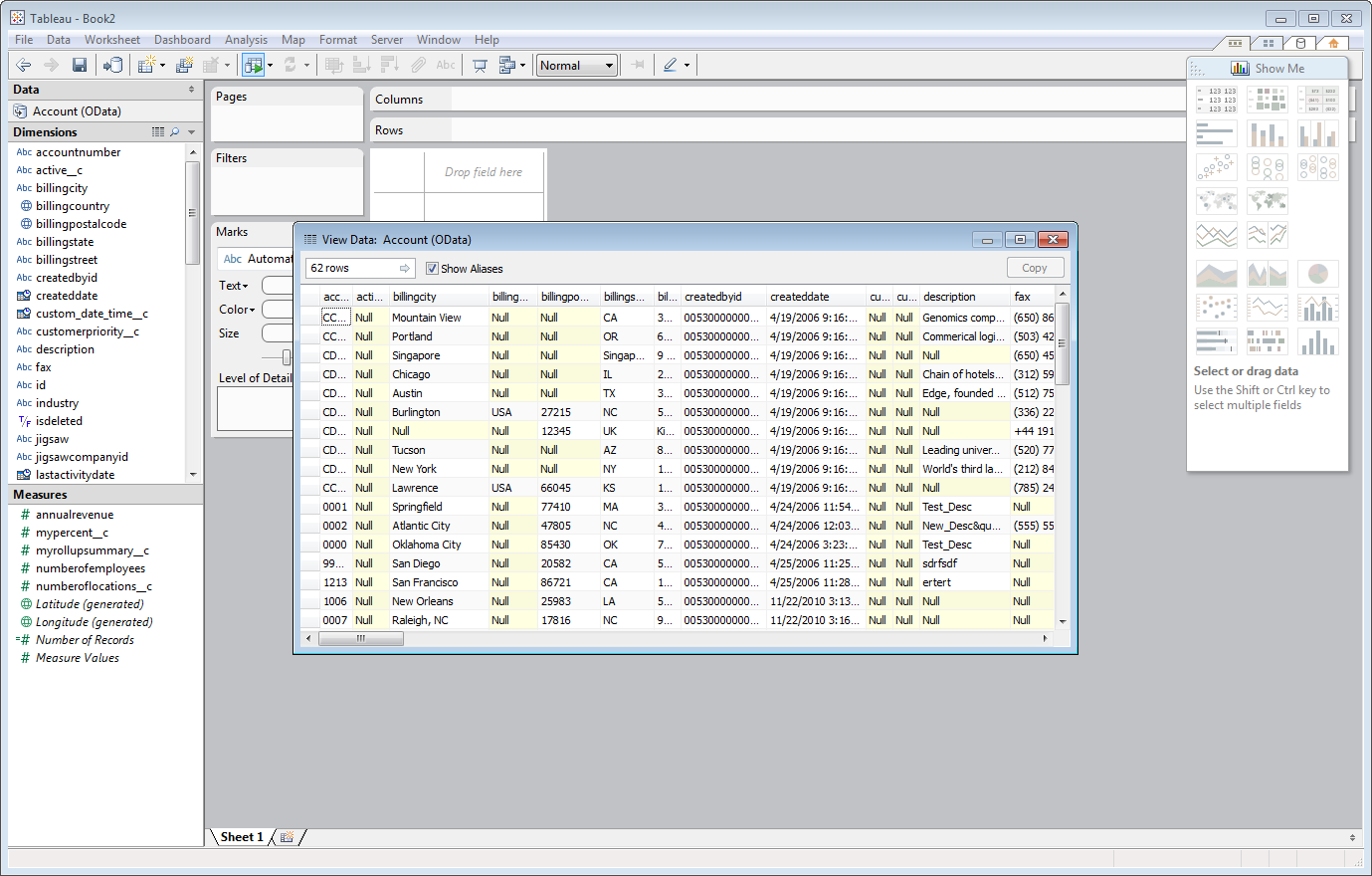The height and width of the screenshot is (876, 1372).
Task: Open the Analysis menu
Action: point(245,40)
